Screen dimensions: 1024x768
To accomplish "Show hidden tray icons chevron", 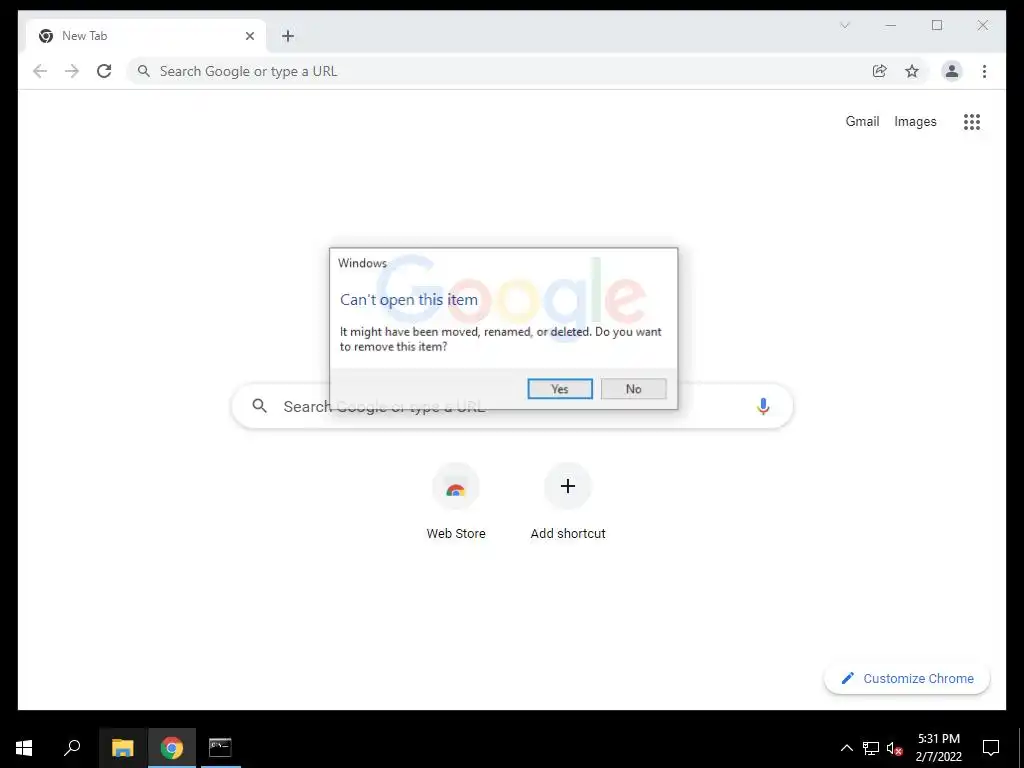I will (x=846, y=748).
